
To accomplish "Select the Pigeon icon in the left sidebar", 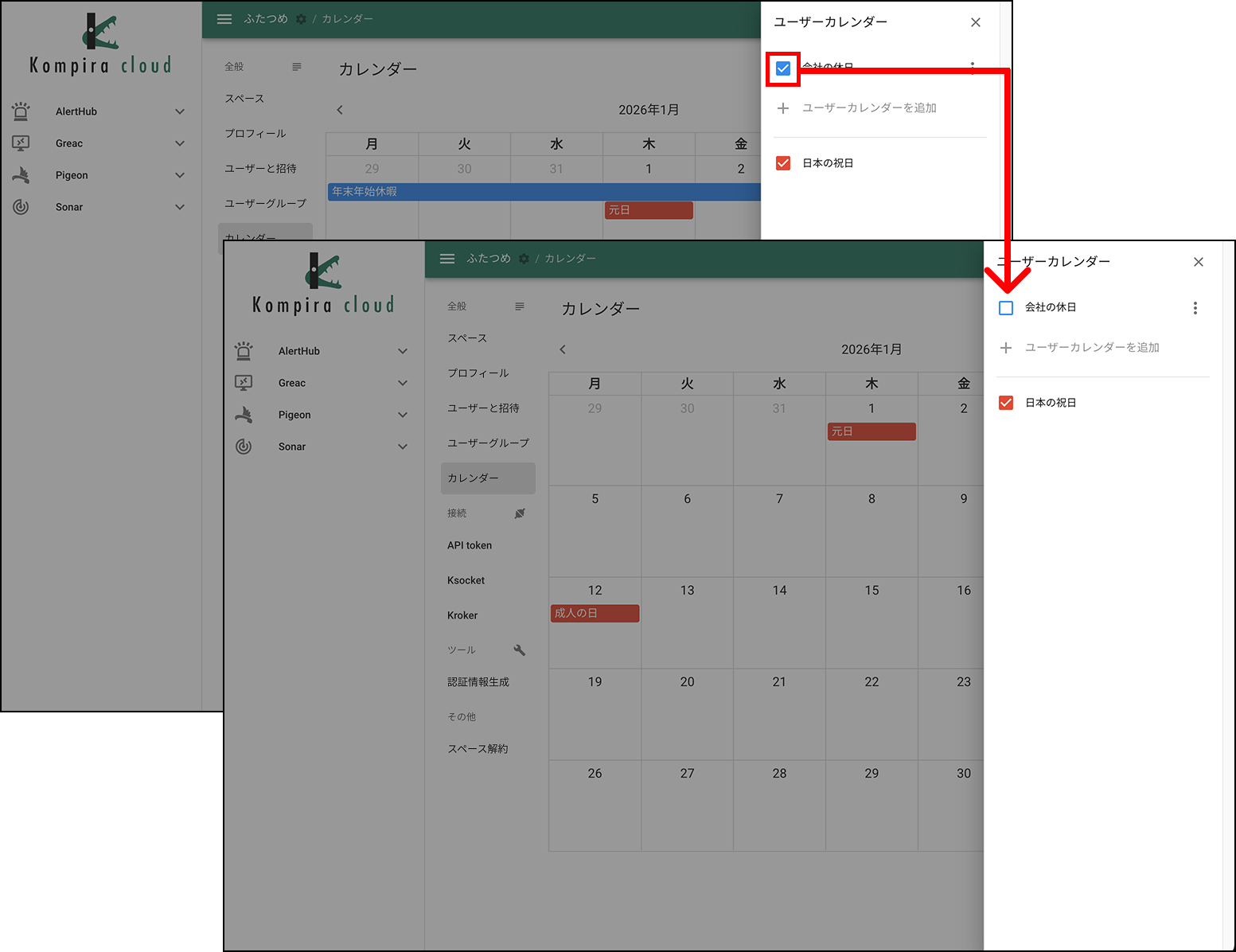I will (244, 415).
